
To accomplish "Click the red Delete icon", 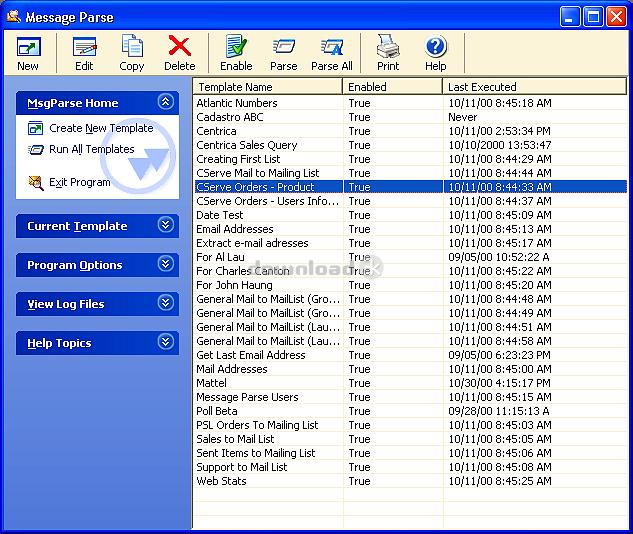I will [180, 48].
